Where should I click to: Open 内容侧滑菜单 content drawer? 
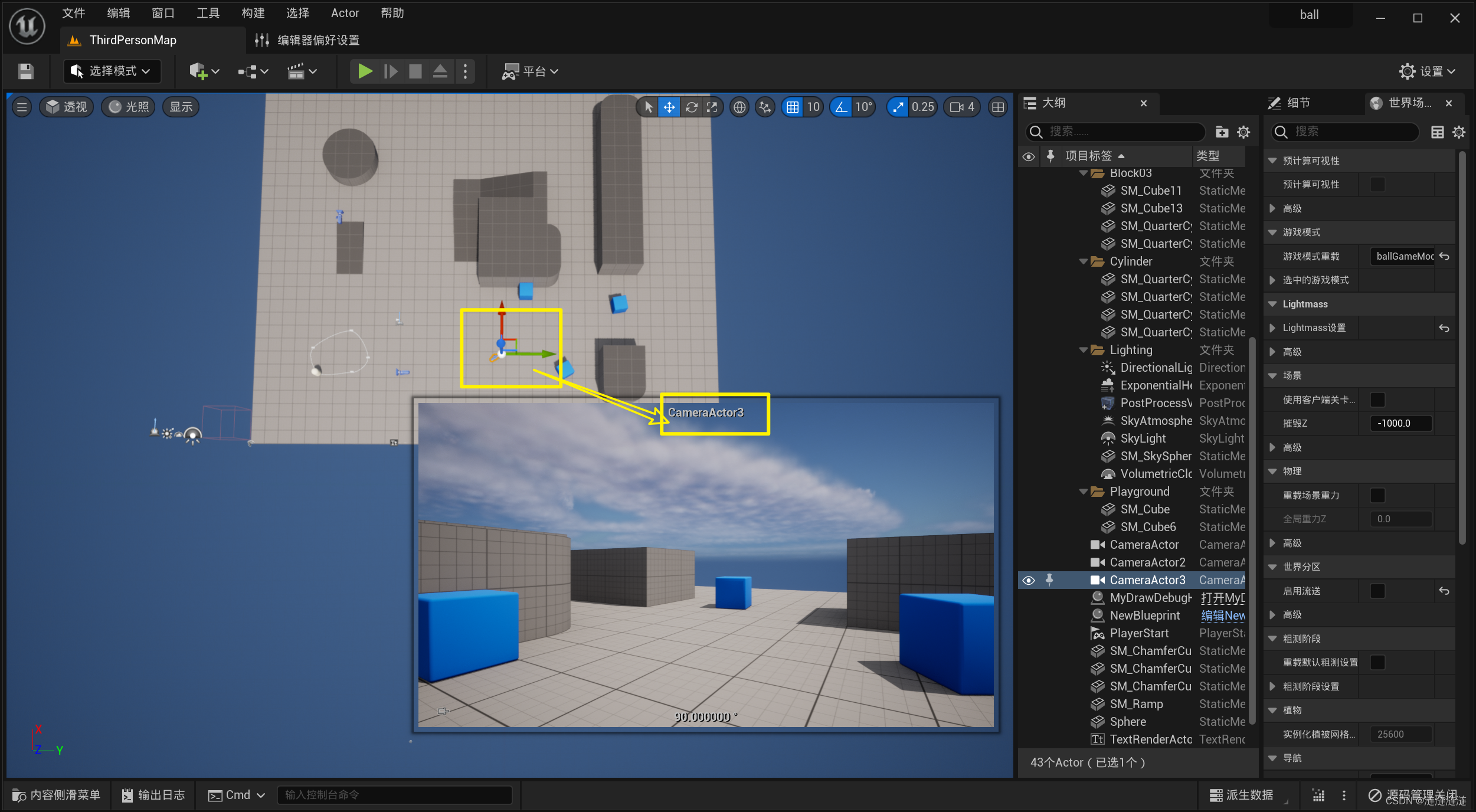57,795
